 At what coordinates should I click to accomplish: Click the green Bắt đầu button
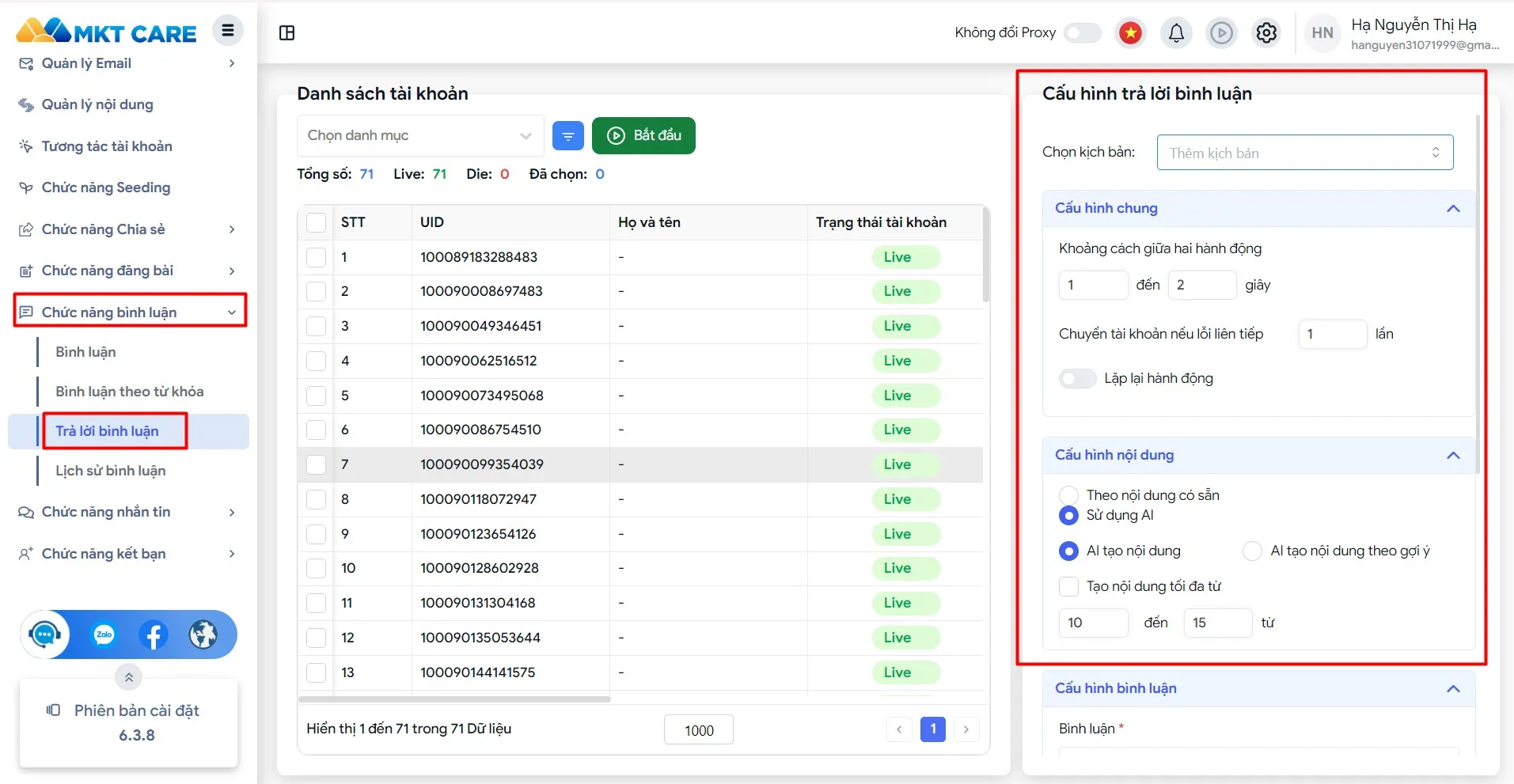pyautogui.click(x=643, y=136)
